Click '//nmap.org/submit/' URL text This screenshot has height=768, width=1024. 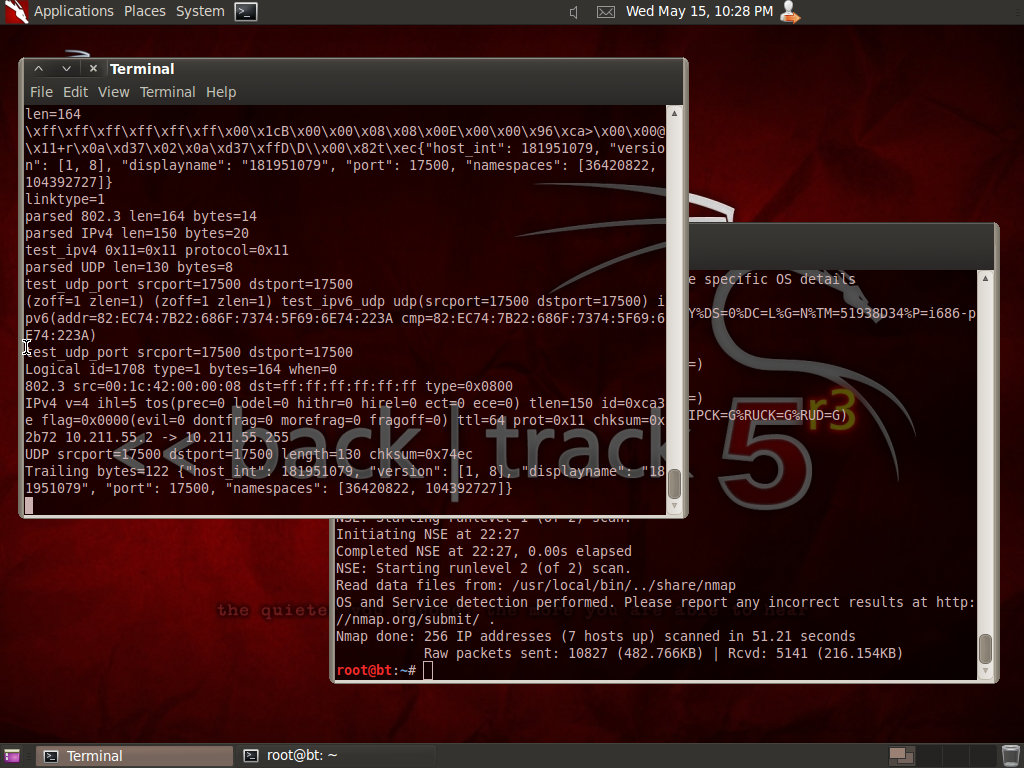[408, 619]
